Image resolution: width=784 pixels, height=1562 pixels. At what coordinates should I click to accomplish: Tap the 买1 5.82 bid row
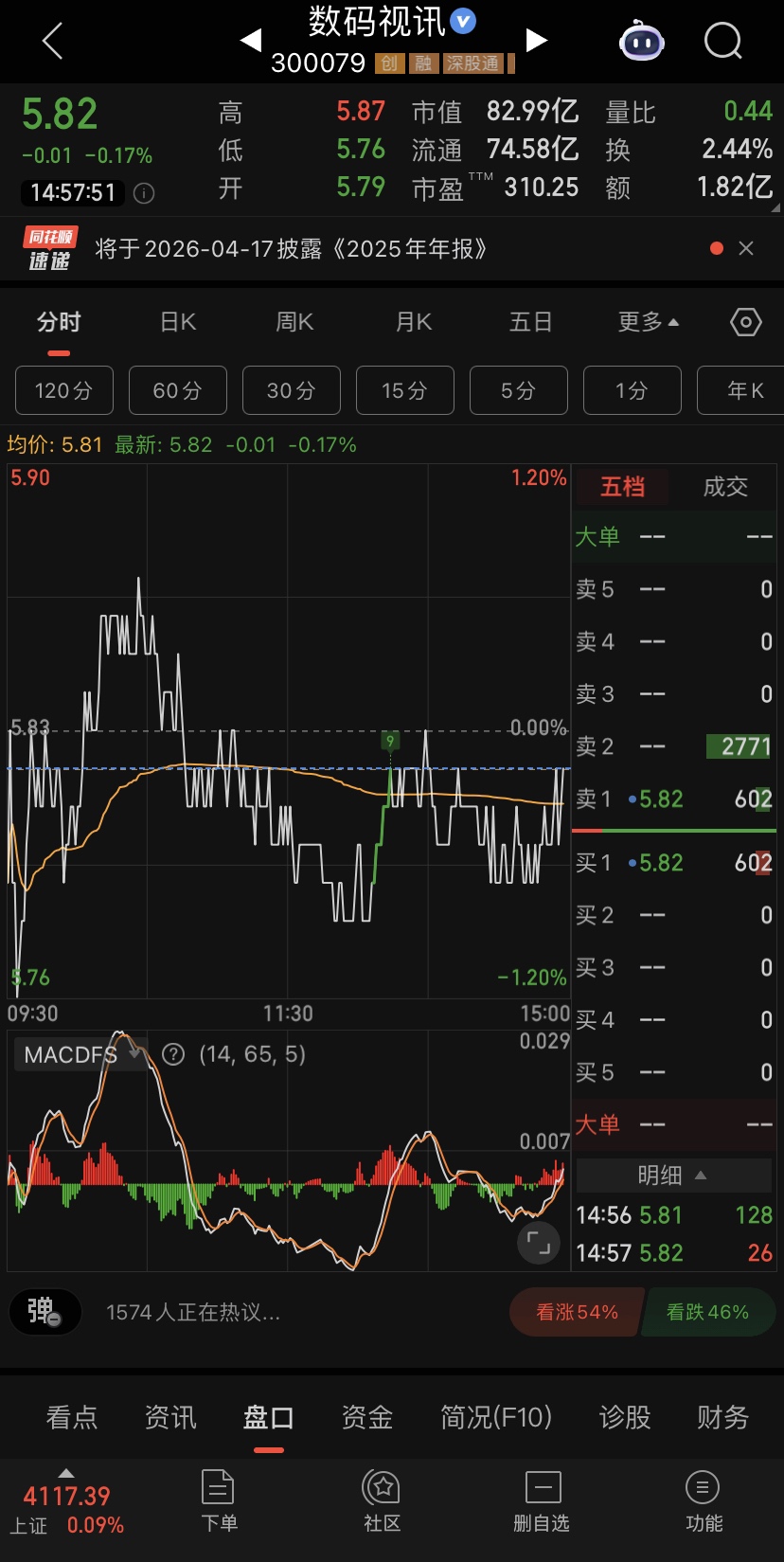pos(674,863)
